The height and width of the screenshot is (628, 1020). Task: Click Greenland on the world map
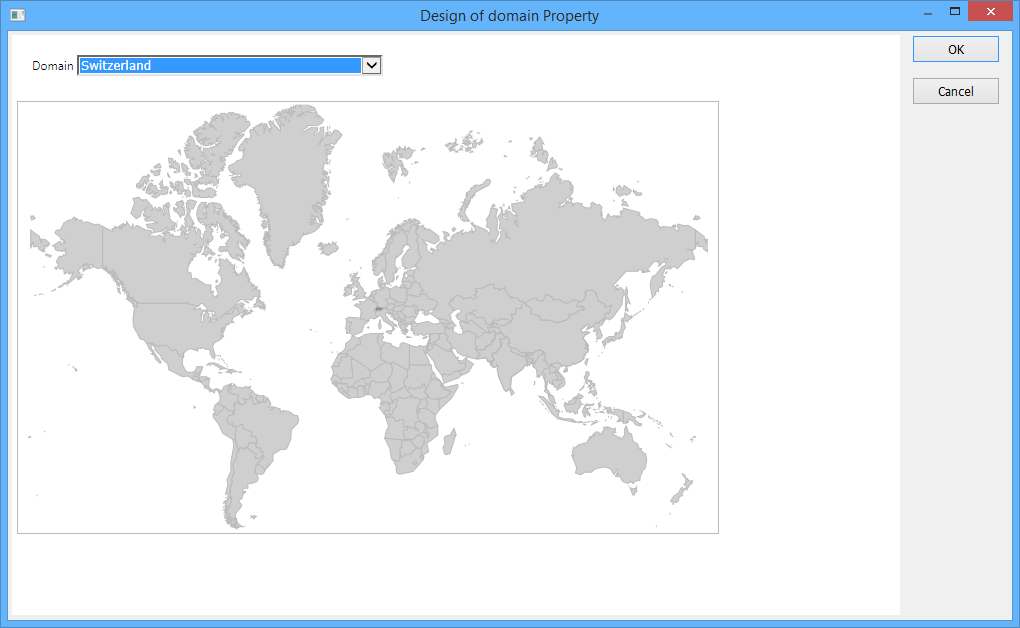(x=286, y=182)
